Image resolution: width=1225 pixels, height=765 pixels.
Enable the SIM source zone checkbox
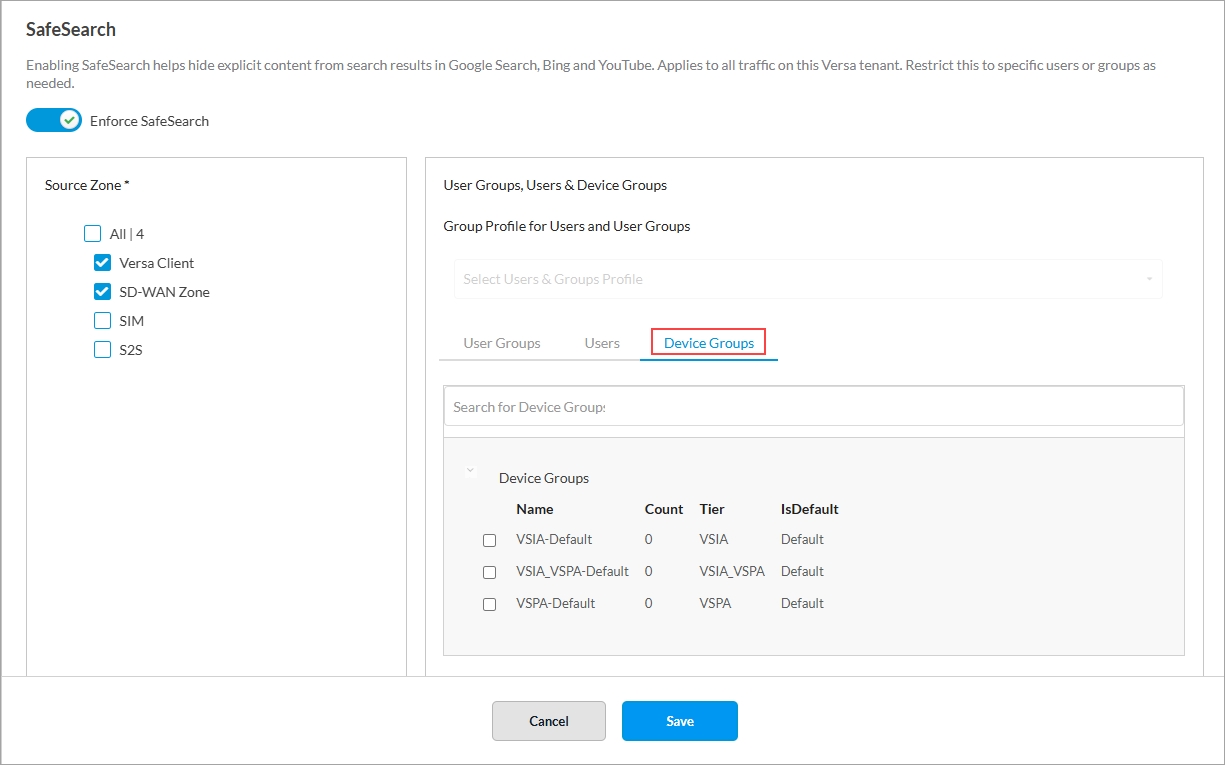102,321
